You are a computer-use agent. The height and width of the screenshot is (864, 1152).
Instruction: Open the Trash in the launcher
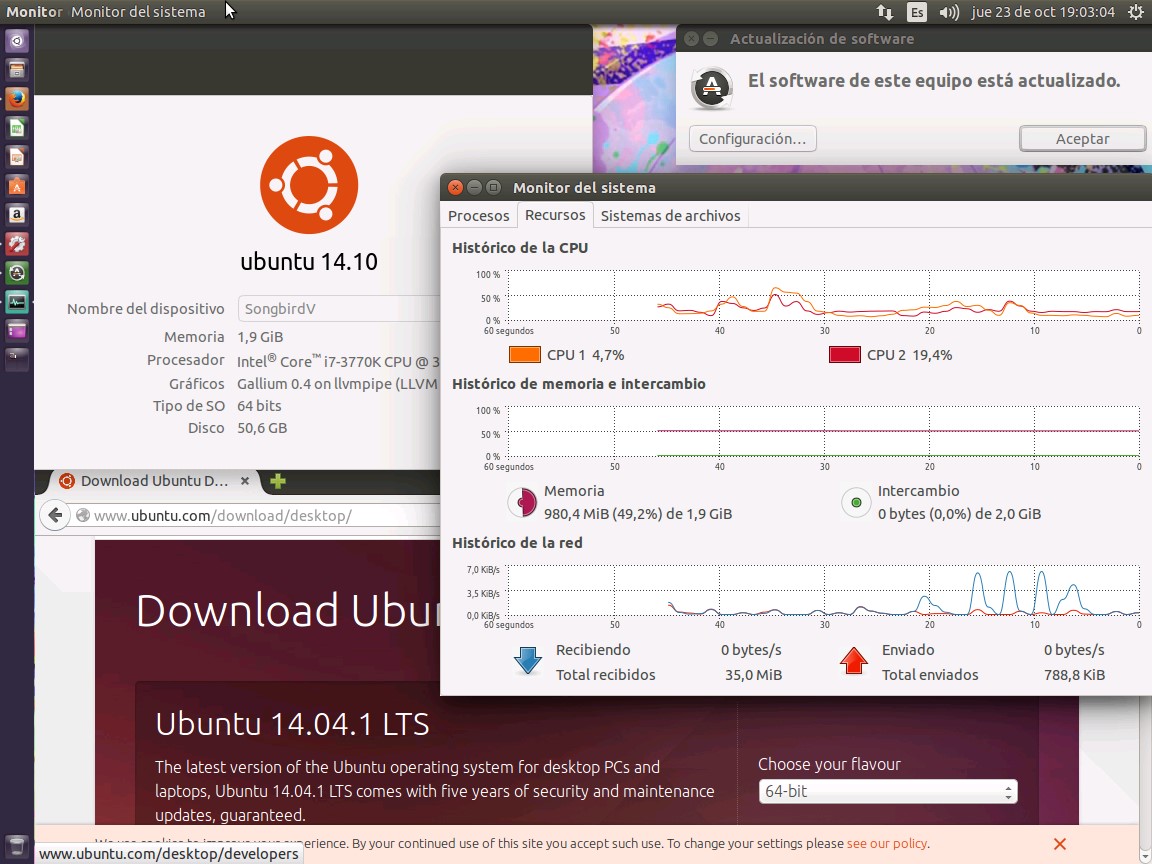(x=17, y=845)
